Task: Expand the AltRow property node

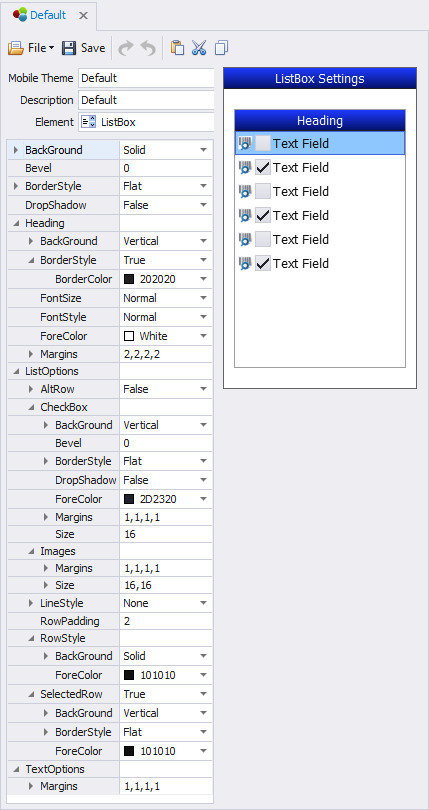Action: [x=31, y=389]
